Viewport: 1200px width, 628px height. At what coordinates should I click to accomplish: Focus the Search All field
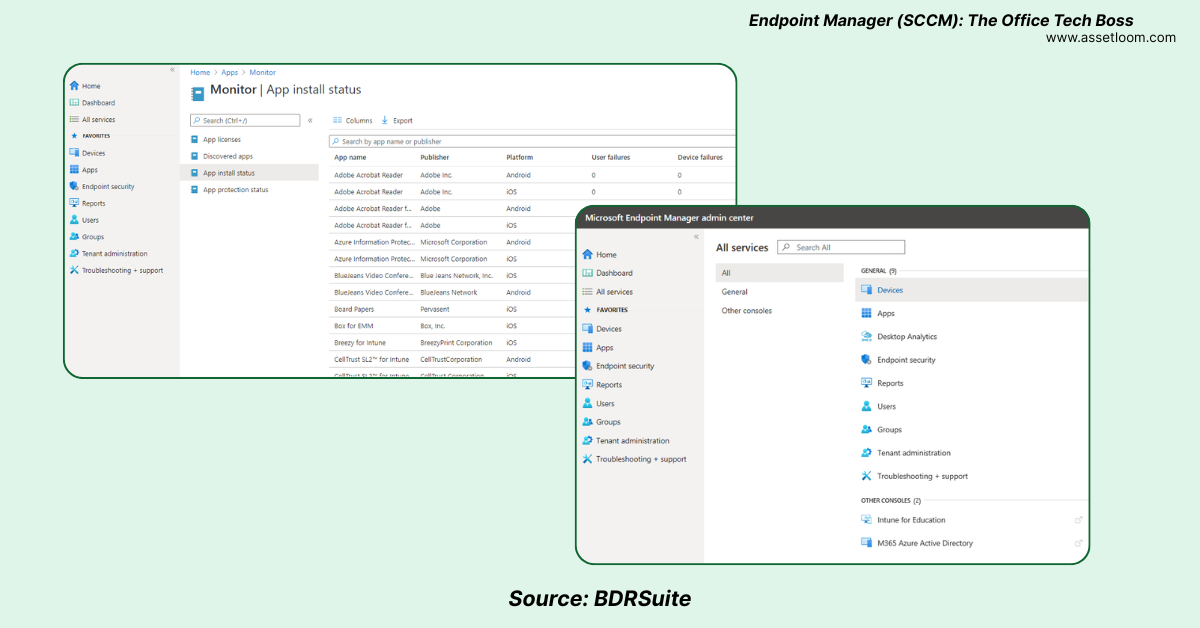(841, 247)
